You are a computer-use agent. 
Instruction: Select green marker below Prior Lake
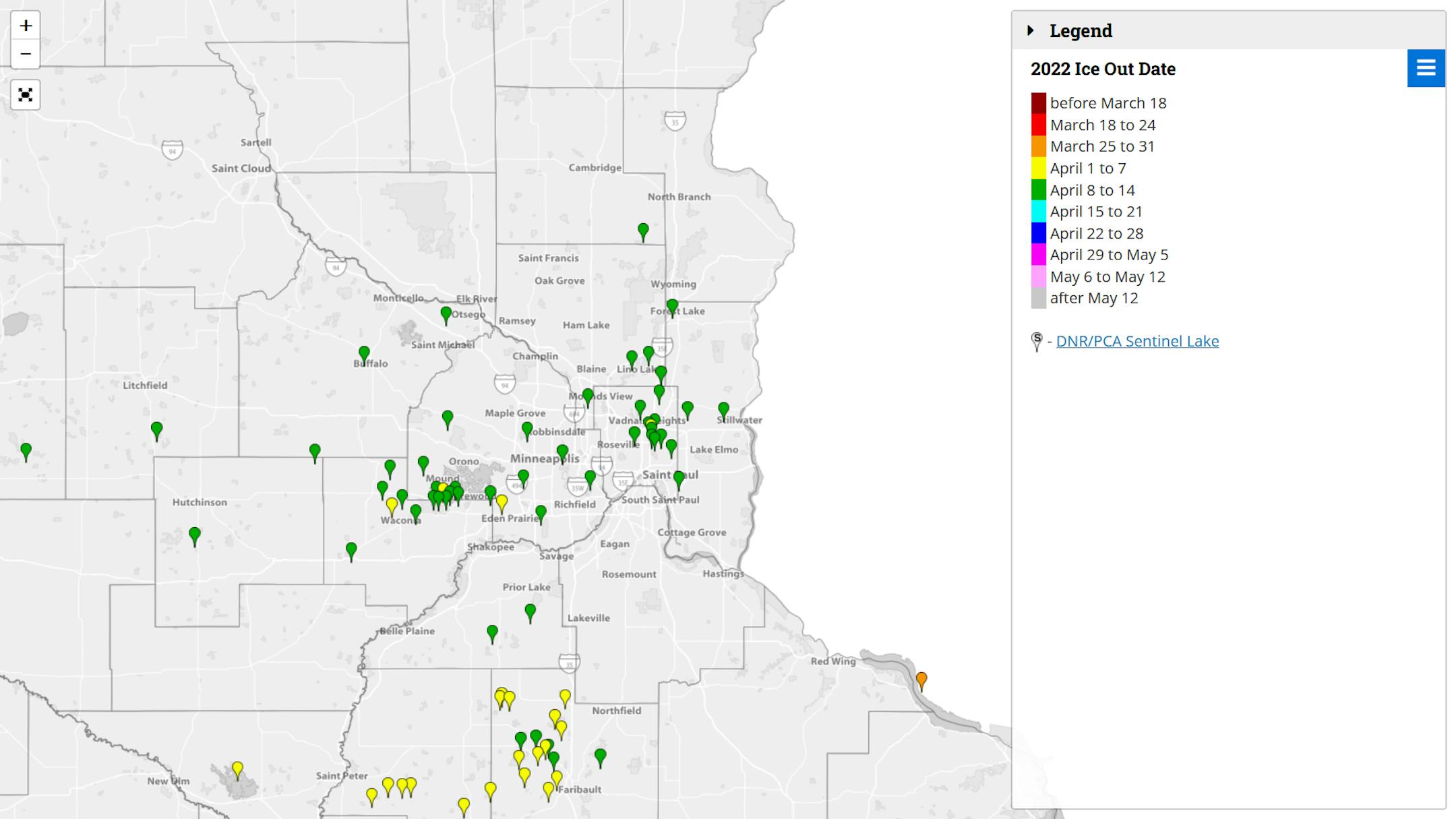tap(530, 611)
